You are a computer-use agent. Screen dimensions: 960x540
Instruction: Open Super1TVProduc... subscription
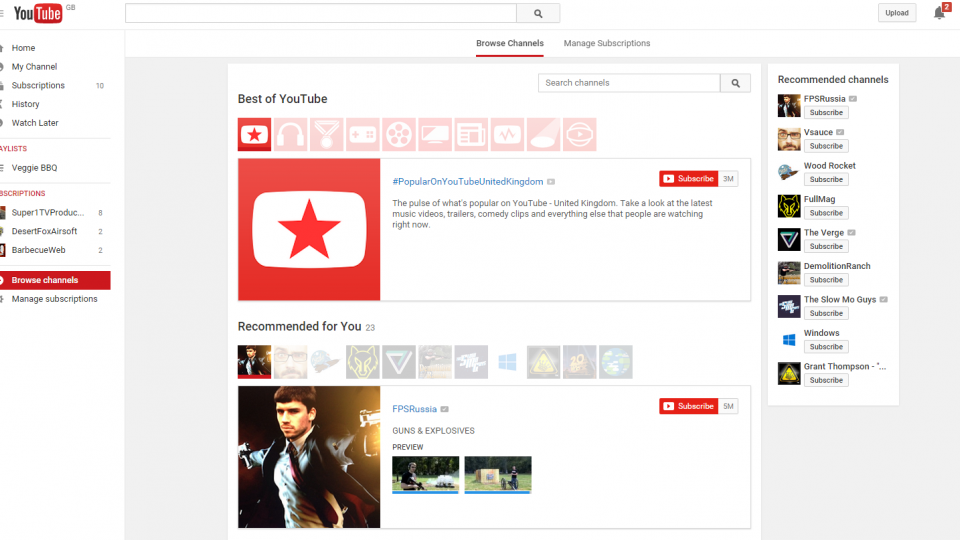point(48,212)
